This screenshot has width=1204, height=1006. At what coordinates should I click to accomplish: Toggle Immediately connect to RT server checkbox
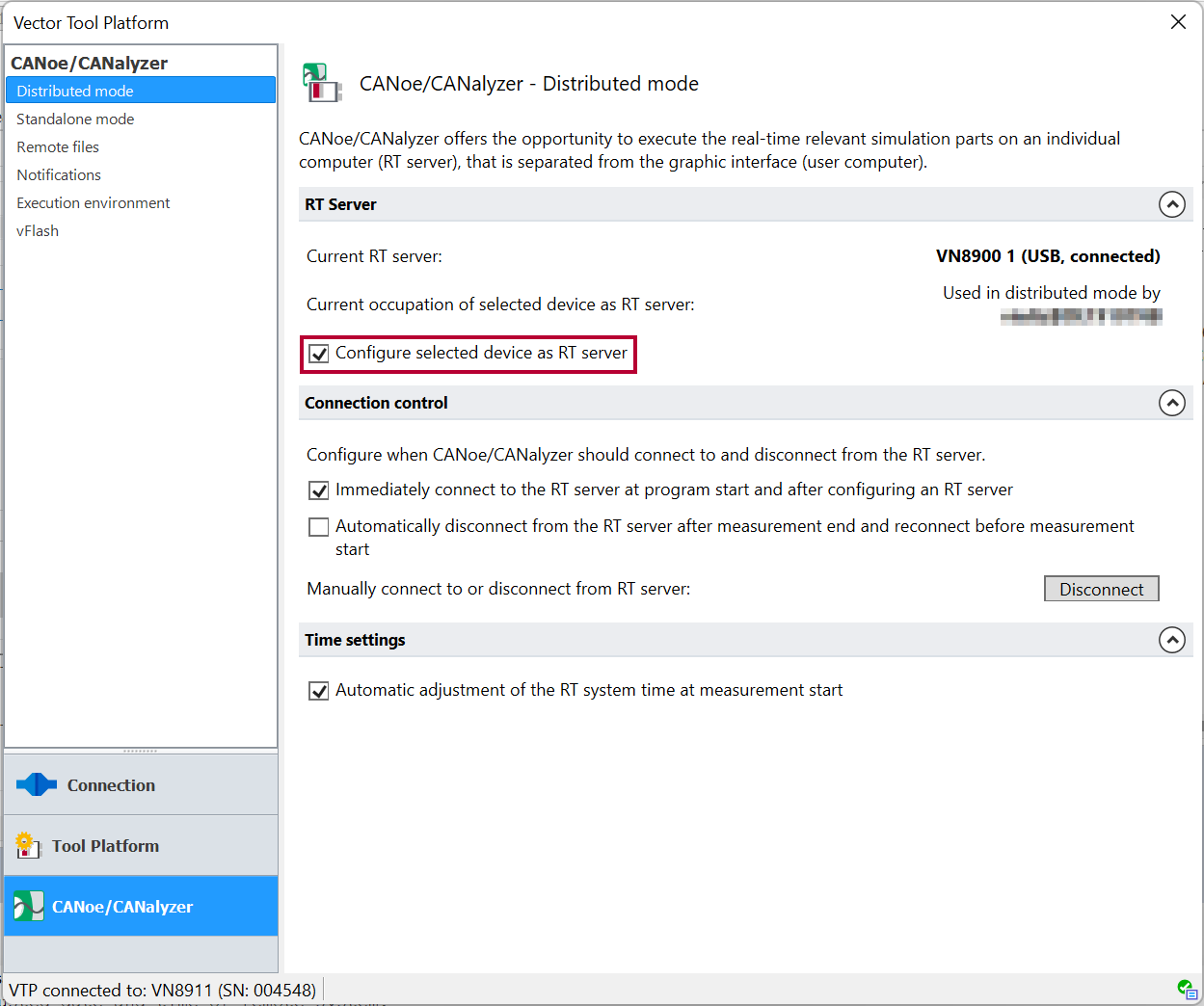point(319,490)
